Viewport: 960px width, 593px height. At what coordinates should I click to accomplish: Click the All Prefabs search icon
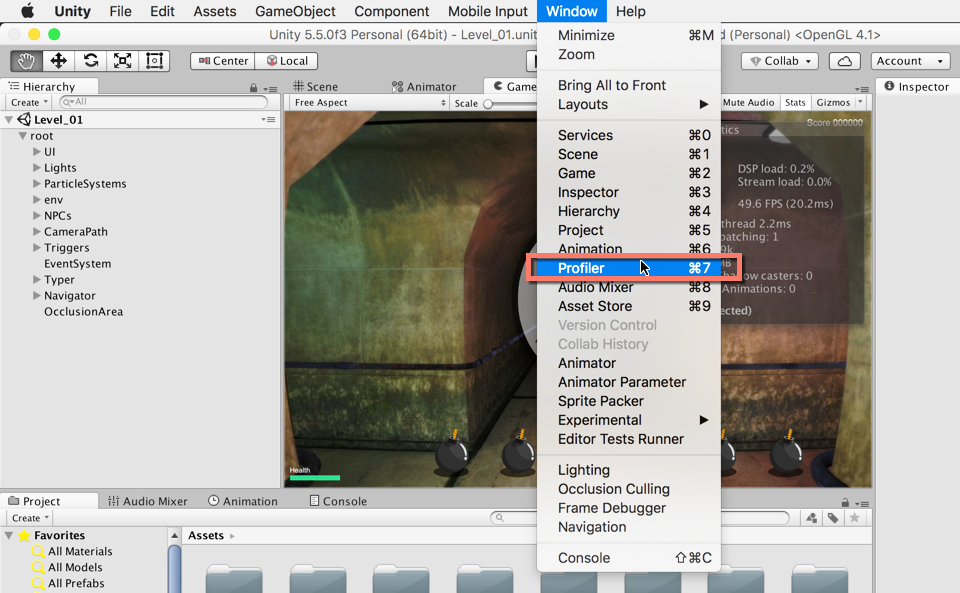(38, 583)
